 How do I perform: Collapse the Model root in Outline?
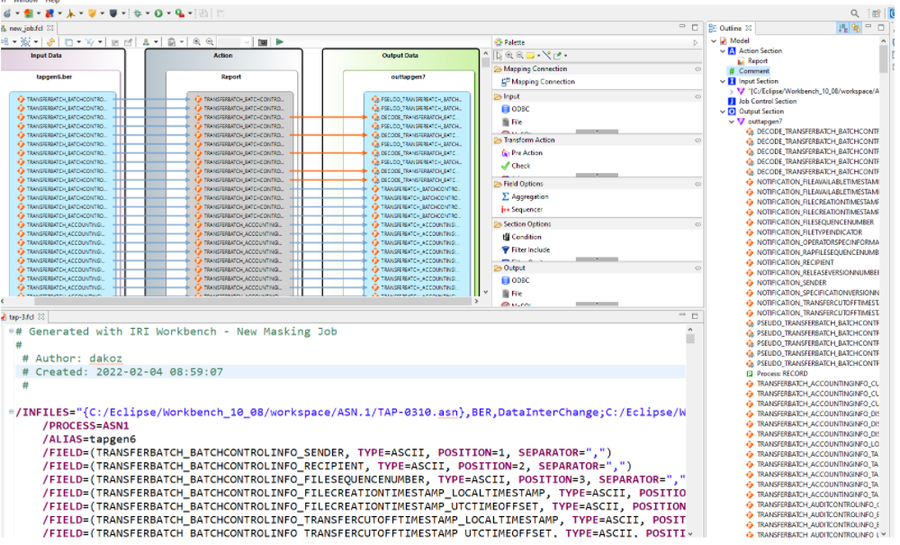[714, 41]
